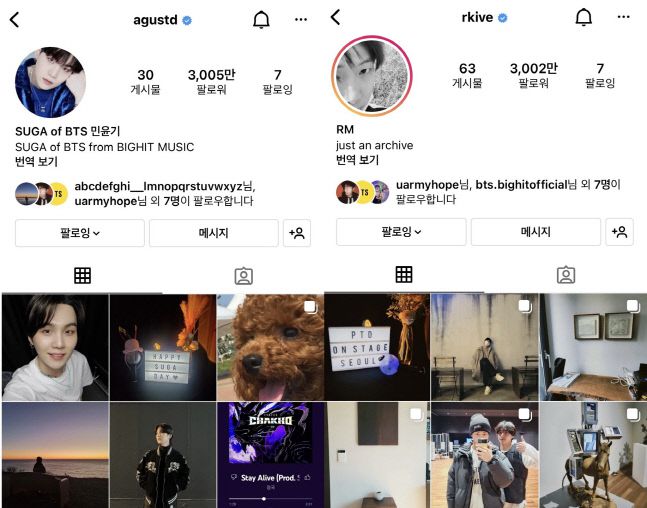Expand the 팔로잉 dropdown on agustd profile
Image resolution: width=647 pixels, height=508 pixels.
coord(80,233)
